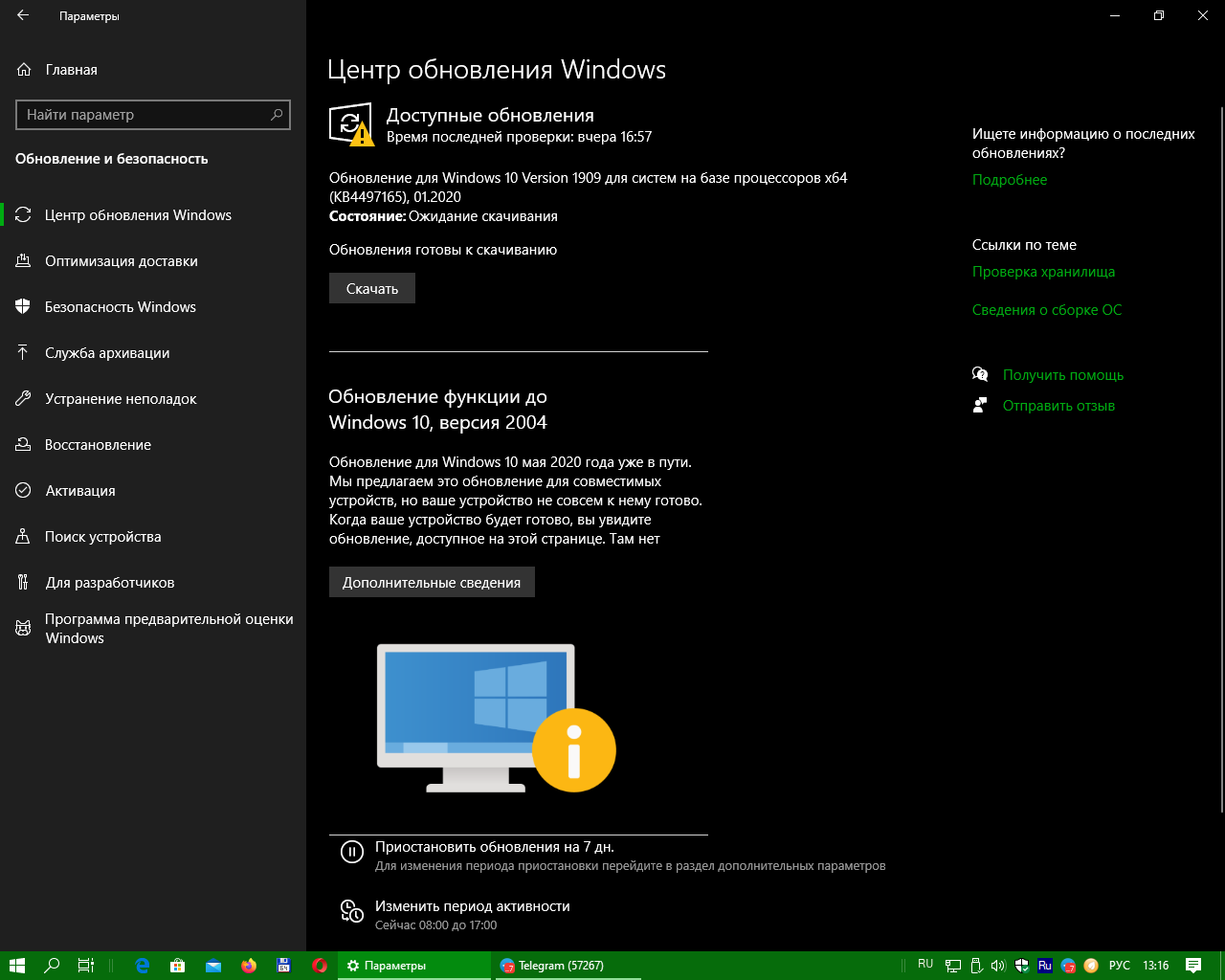The image size is (1225, 980).
Task: Open Microsoft Store from taskbar
Action: pyautogui.click(x=178, y=966)
